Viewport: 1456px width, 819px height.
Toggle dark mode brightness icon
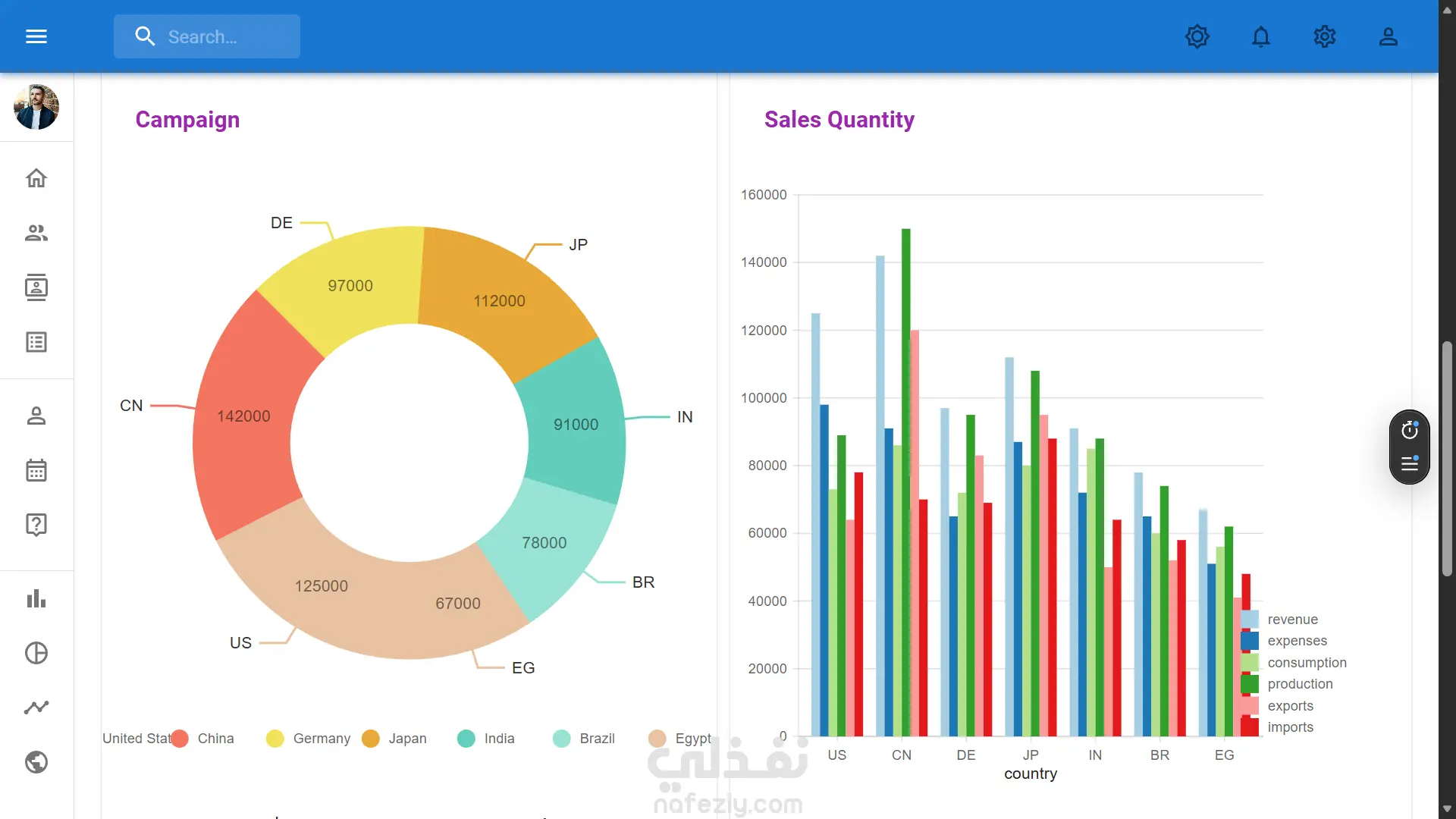coord(1197,36)
